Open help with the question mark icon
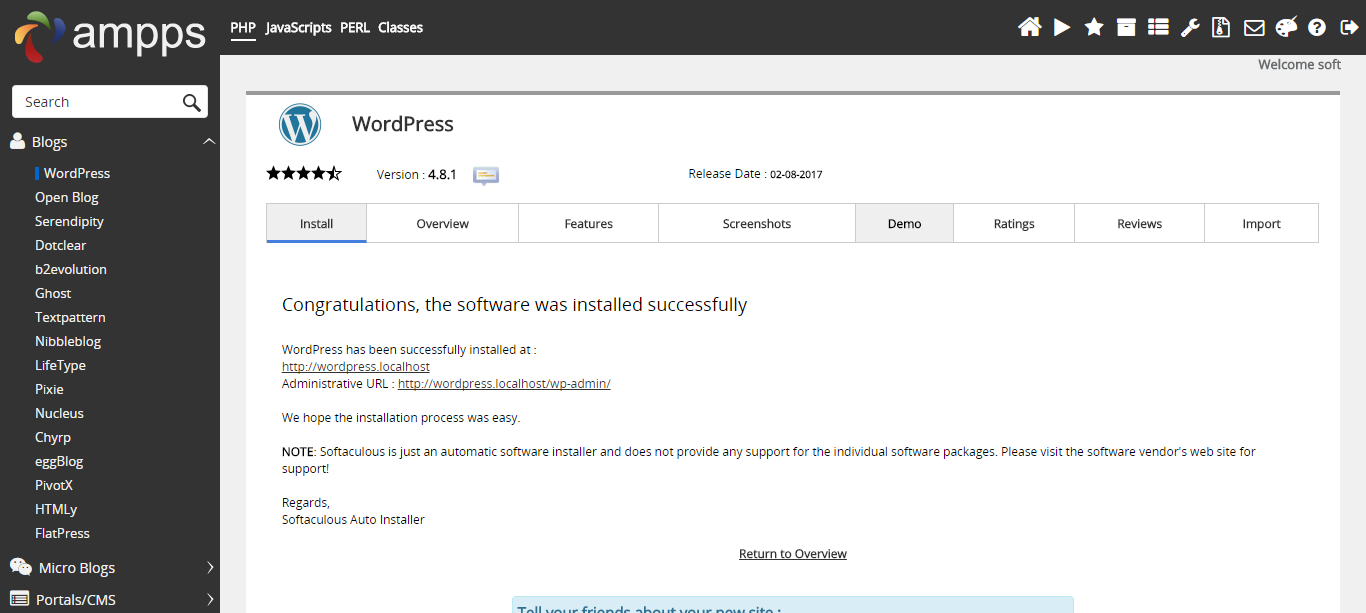 click(x=1317, y=28)
